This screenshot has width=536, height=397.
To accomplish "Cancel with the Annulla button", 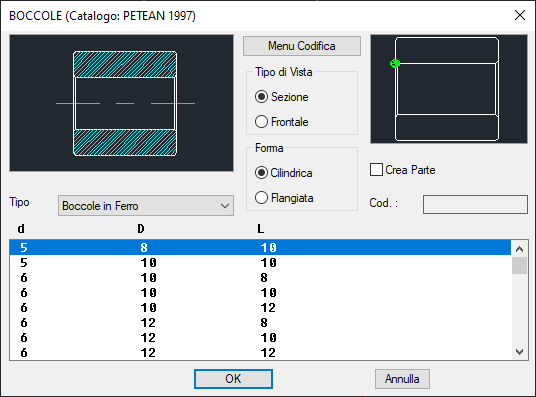I will click(x=402, y=379).
